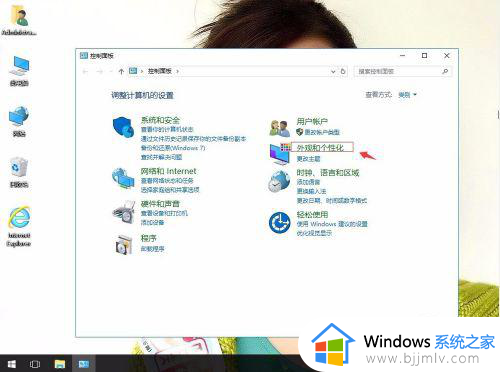Open the 时钟、语言和区域 category link
The width and height of the screenshot is (500, 372).
point(328,173)
